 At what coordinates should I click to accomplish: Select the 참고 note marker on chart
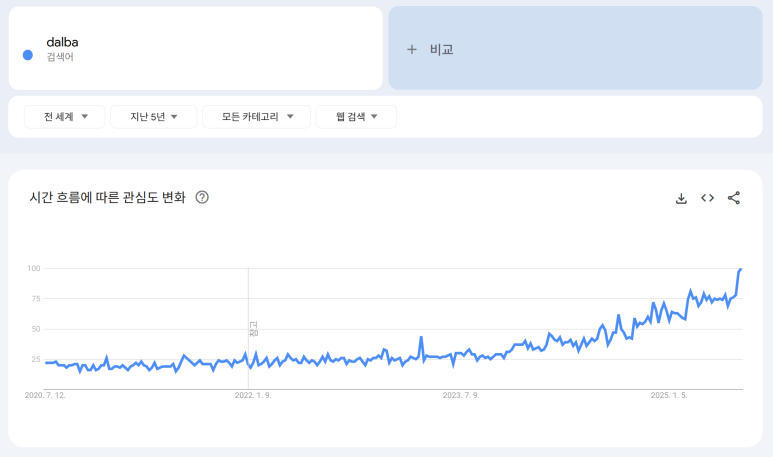(253, 329)
